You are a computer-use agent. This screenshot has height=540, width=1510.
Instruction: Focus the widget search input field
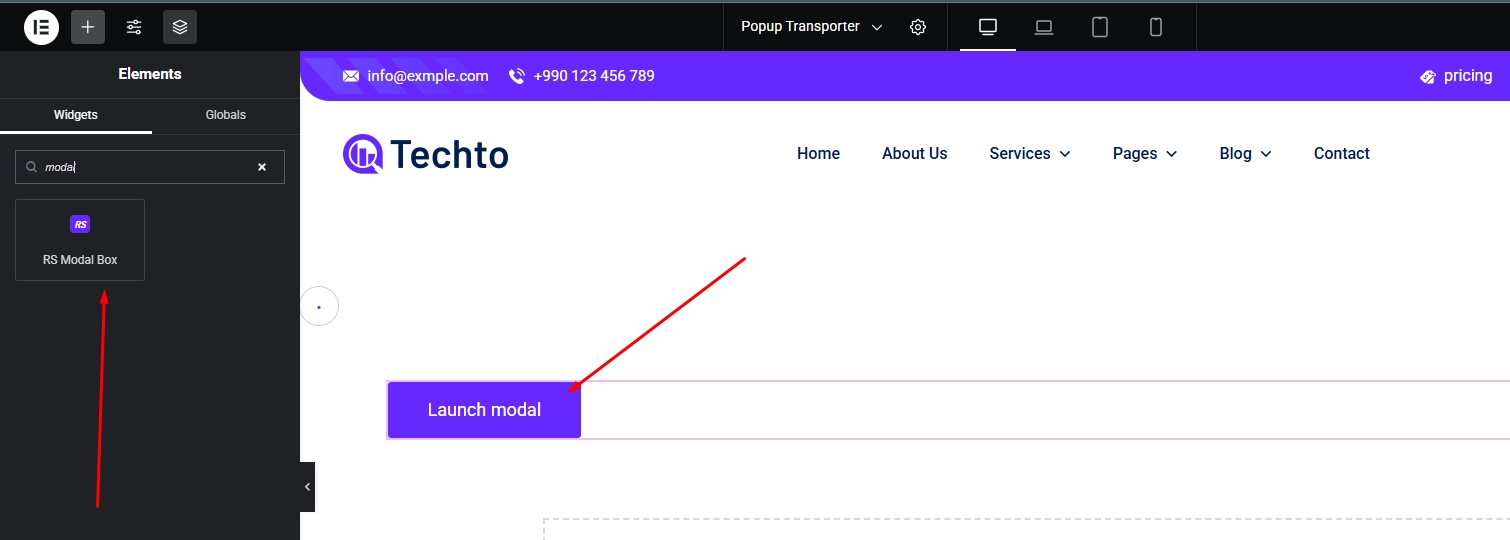coord(150,167)
